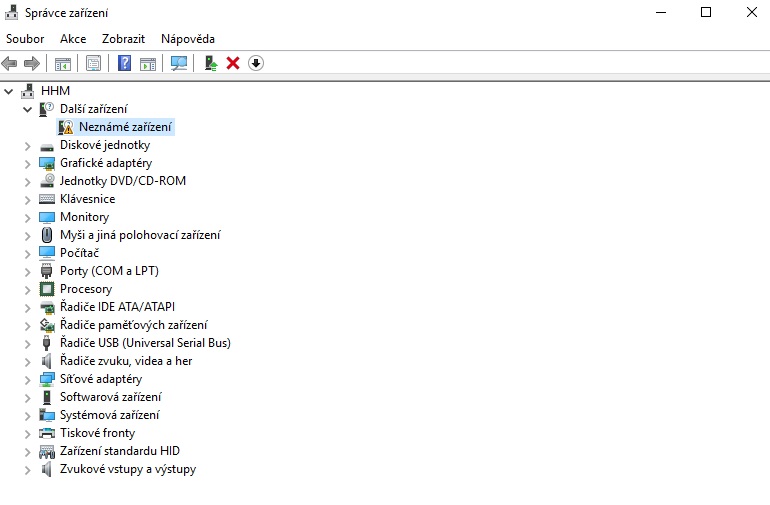Screen dimensions: 770x505
Task: Click the Zařízení standardu HID icon
Action: (47, 451)
